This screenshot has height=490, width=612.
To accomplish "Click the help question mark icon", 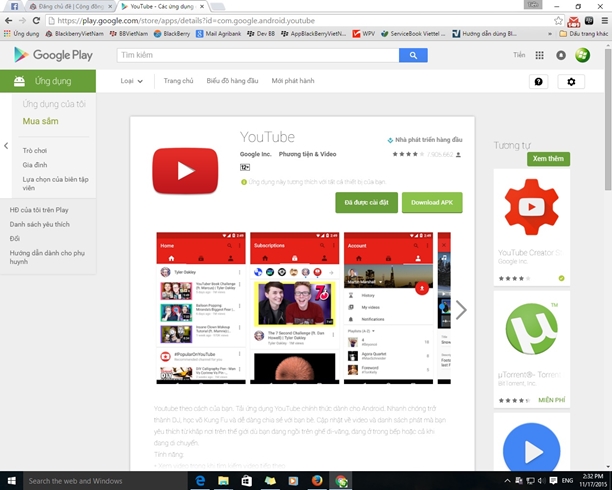I will click(x=538, y=82).
